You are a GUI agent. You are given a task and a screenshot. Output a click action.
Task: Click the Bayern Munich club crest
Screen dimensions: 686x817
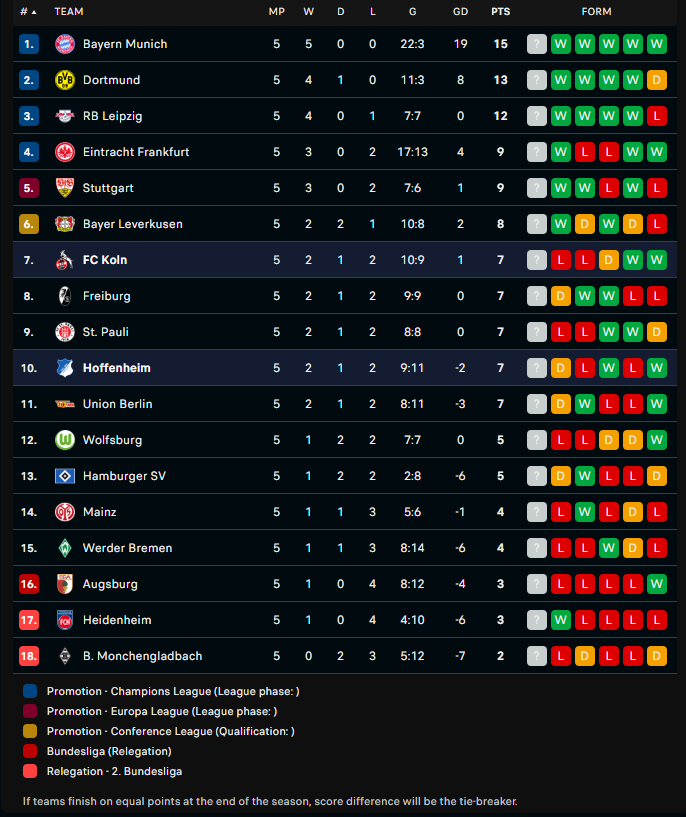pos(65,44)
